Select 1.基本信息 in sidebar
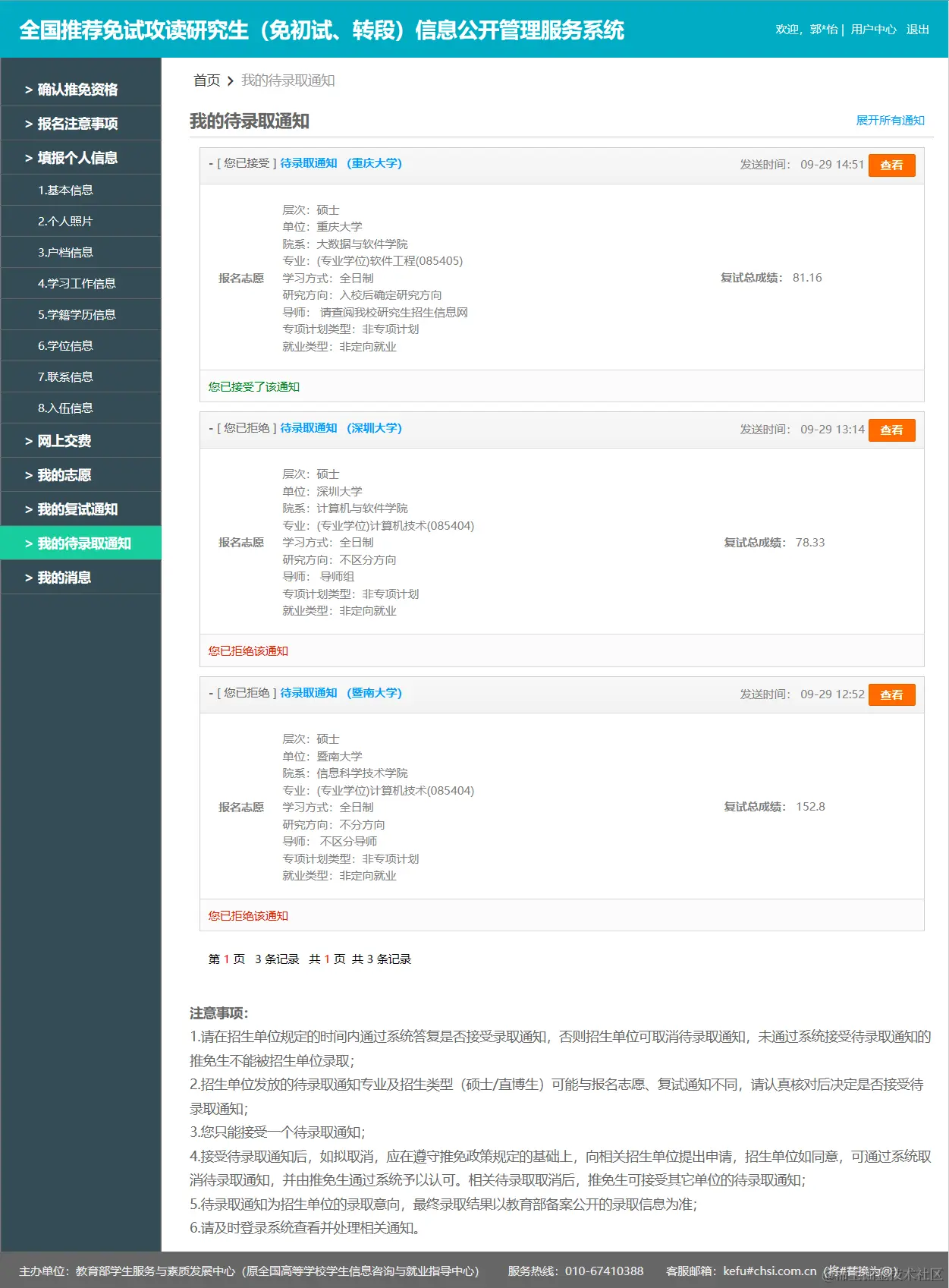 click(80, 191)
